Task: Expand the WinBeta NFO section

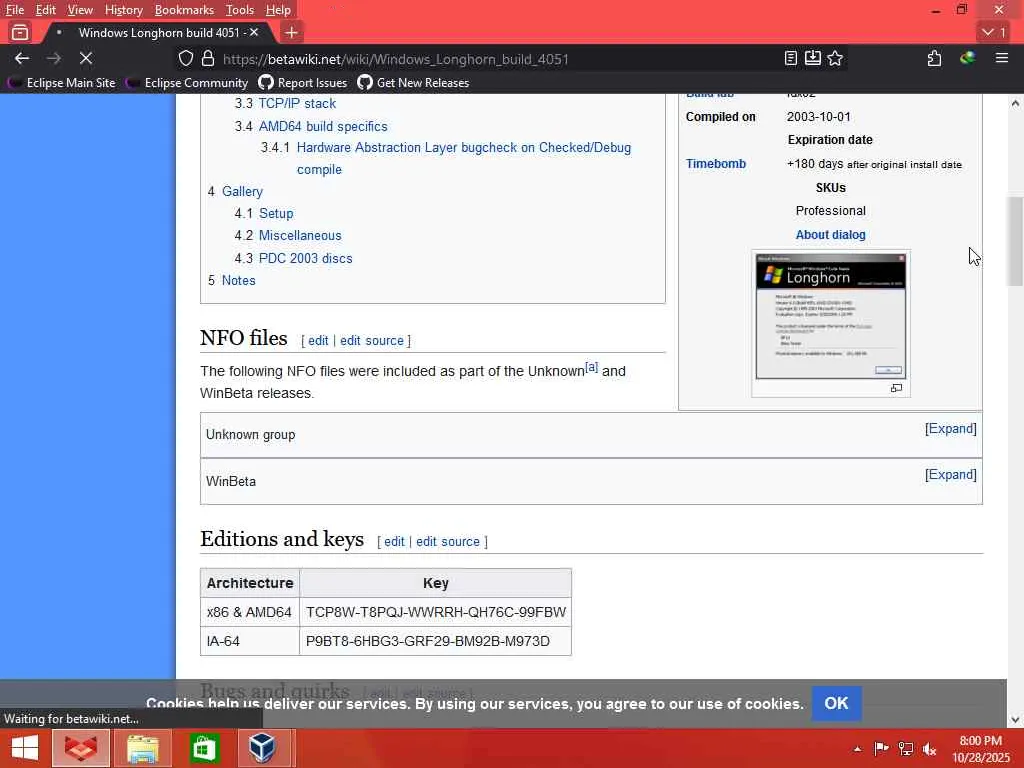Action: point(950,475)
